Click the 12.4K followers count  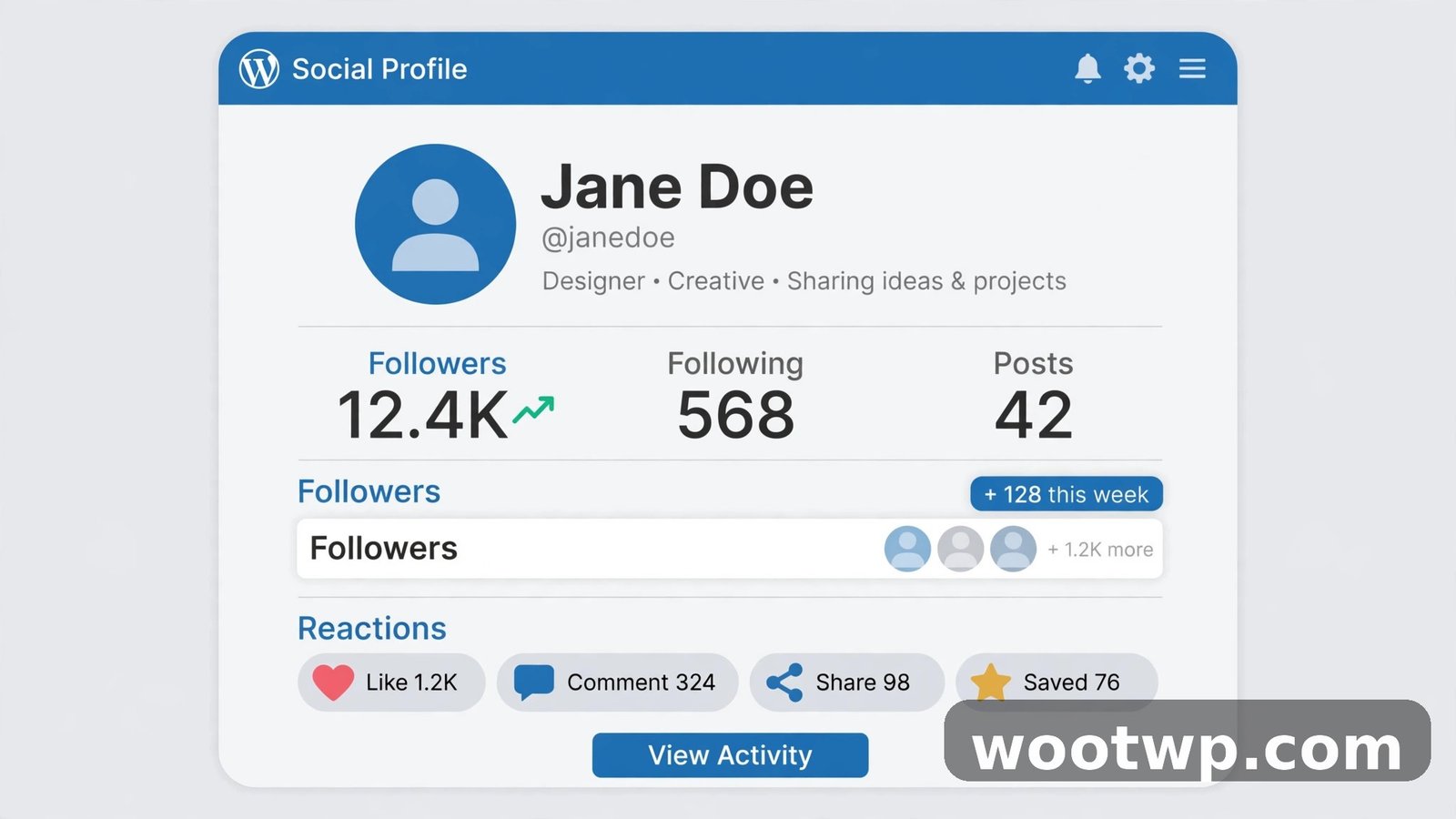click(423, 416)
